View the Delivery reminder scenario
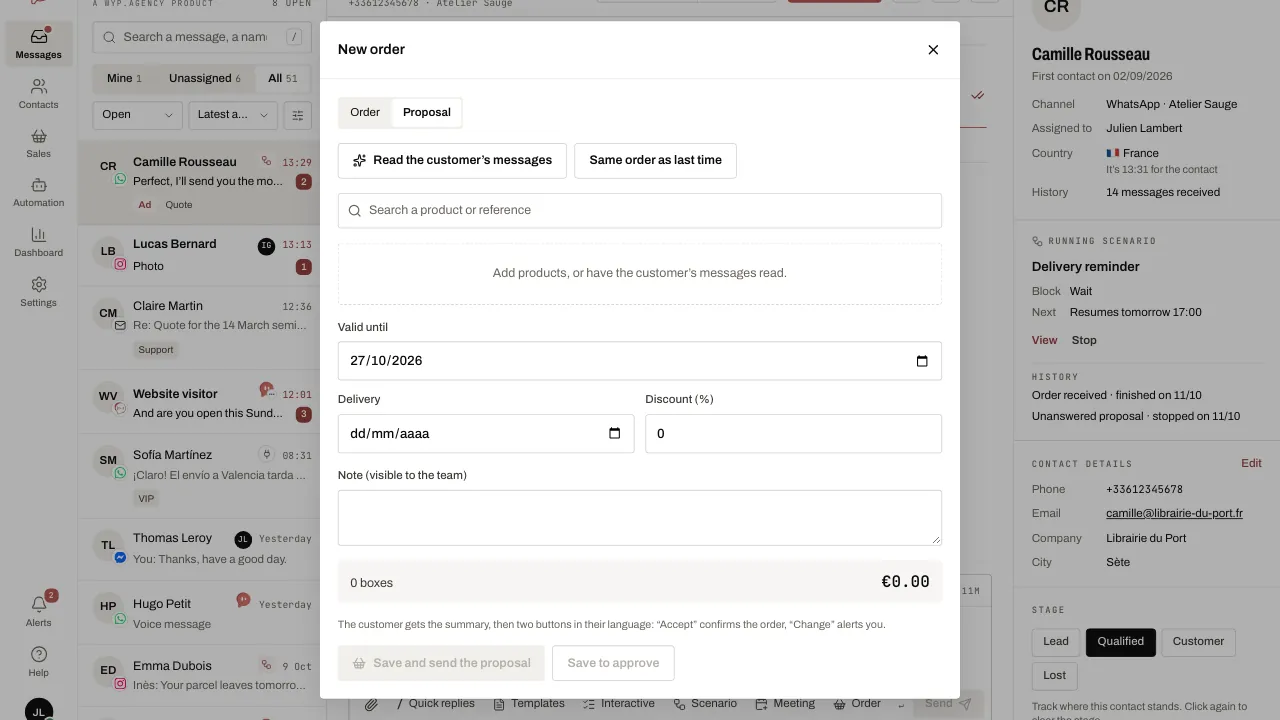The image size is (1280, 720). click(x=1044, y=340)
